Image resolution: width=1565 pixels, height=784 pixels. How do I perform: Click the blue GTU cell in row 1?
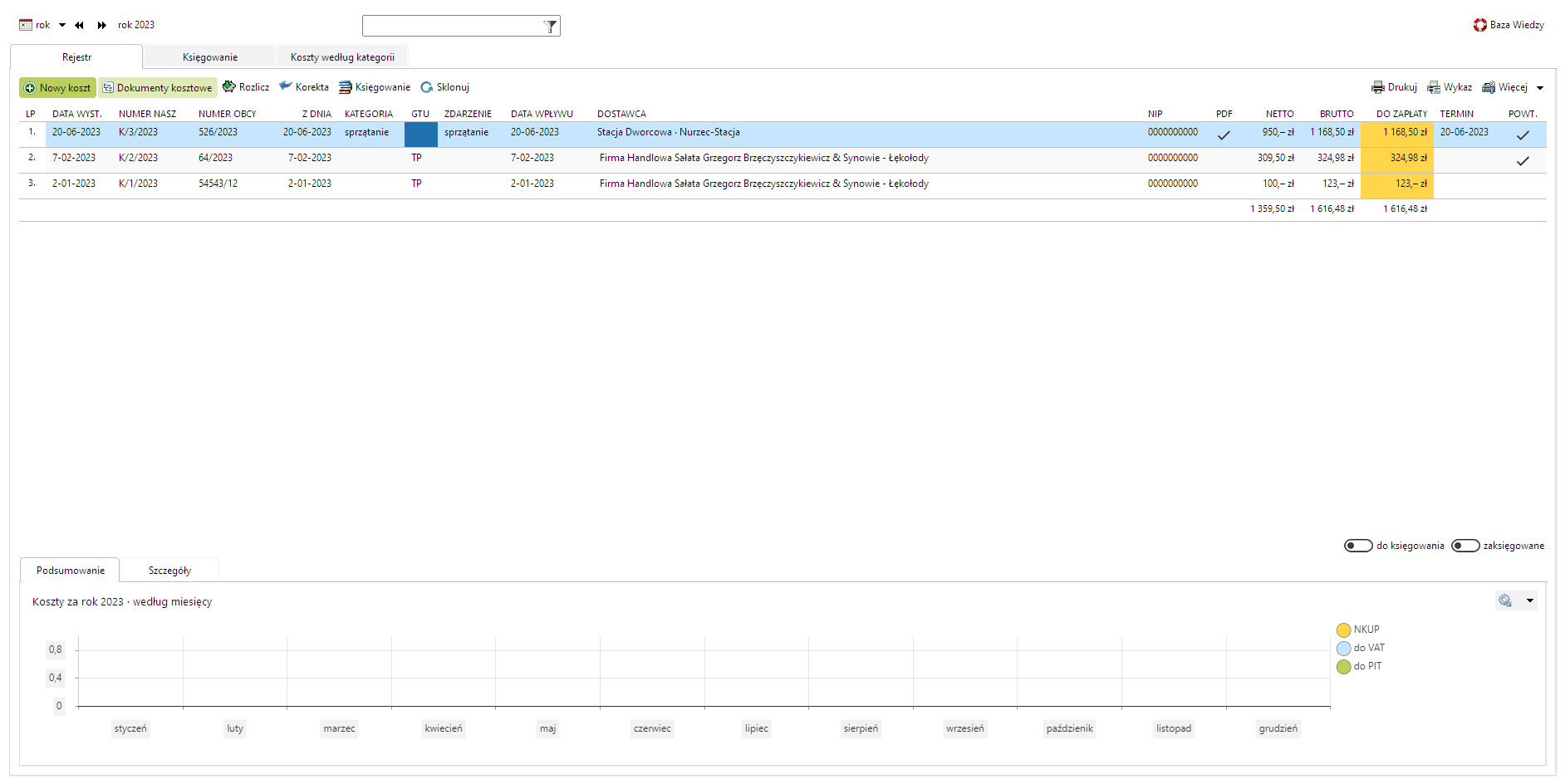click(421, 135)
